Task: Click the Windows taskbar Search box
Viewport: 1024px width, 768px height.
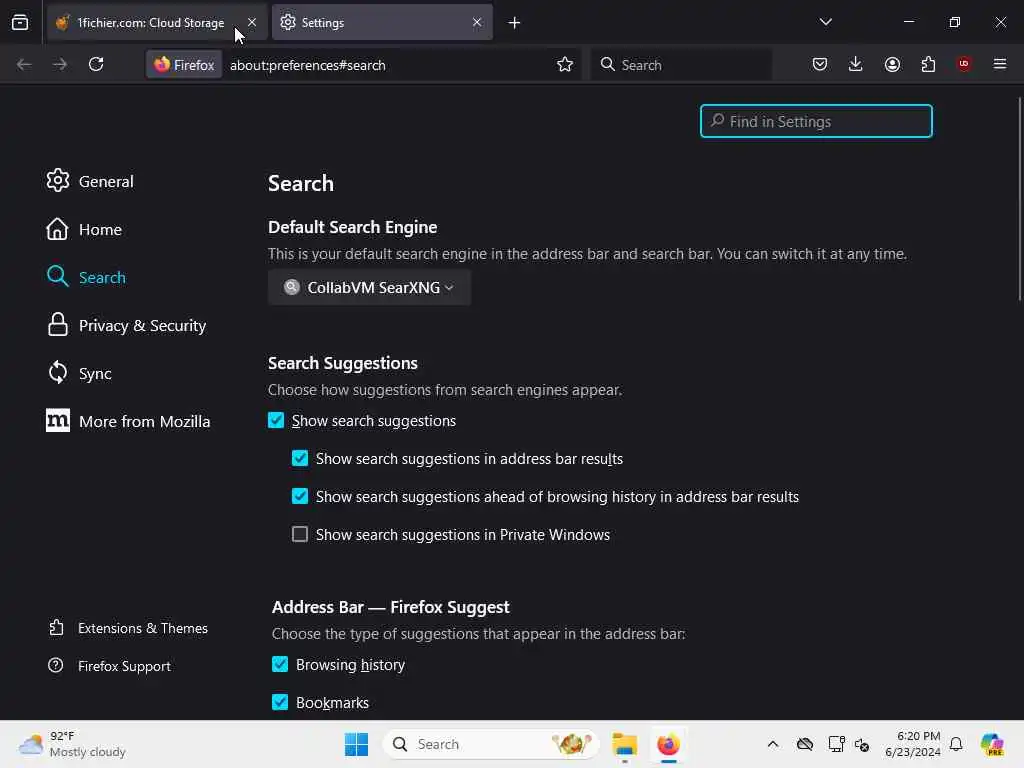Action: [490, 744]
